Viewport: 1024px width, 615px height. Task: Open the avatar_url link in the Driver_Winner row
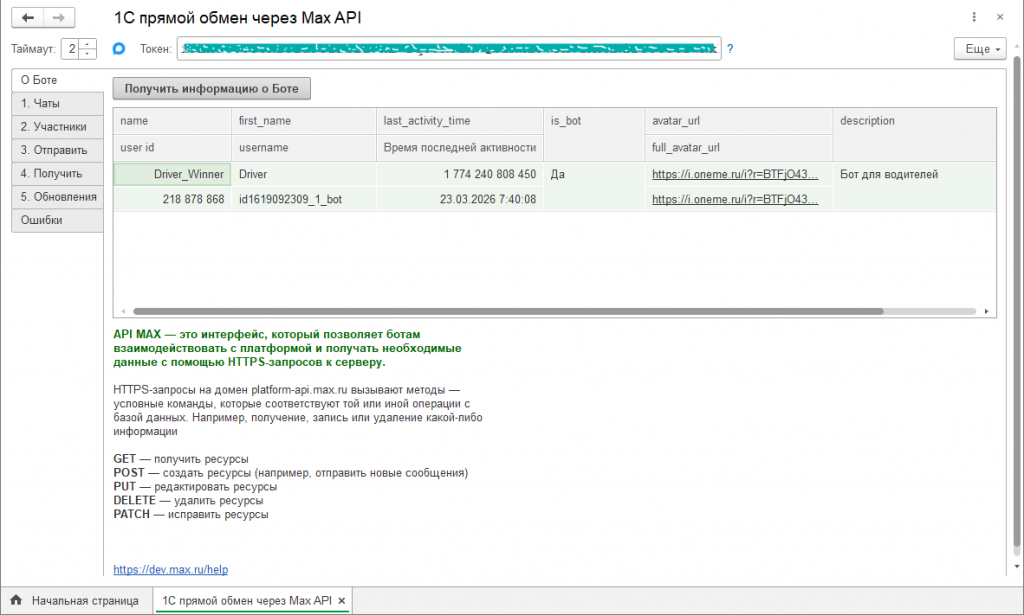click(735, 174)
